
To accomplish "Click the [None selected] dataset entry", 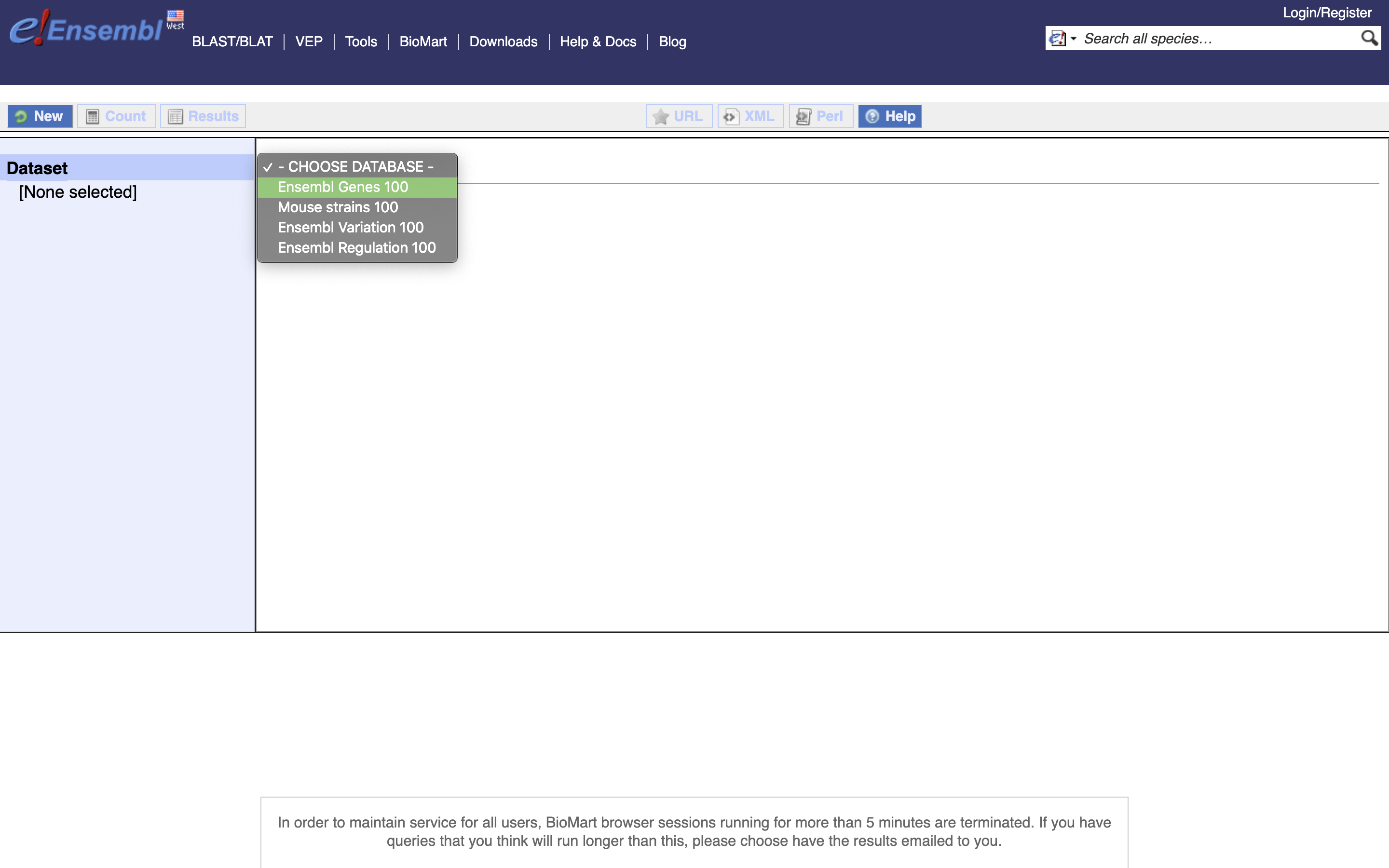I will tap(78, 192).
